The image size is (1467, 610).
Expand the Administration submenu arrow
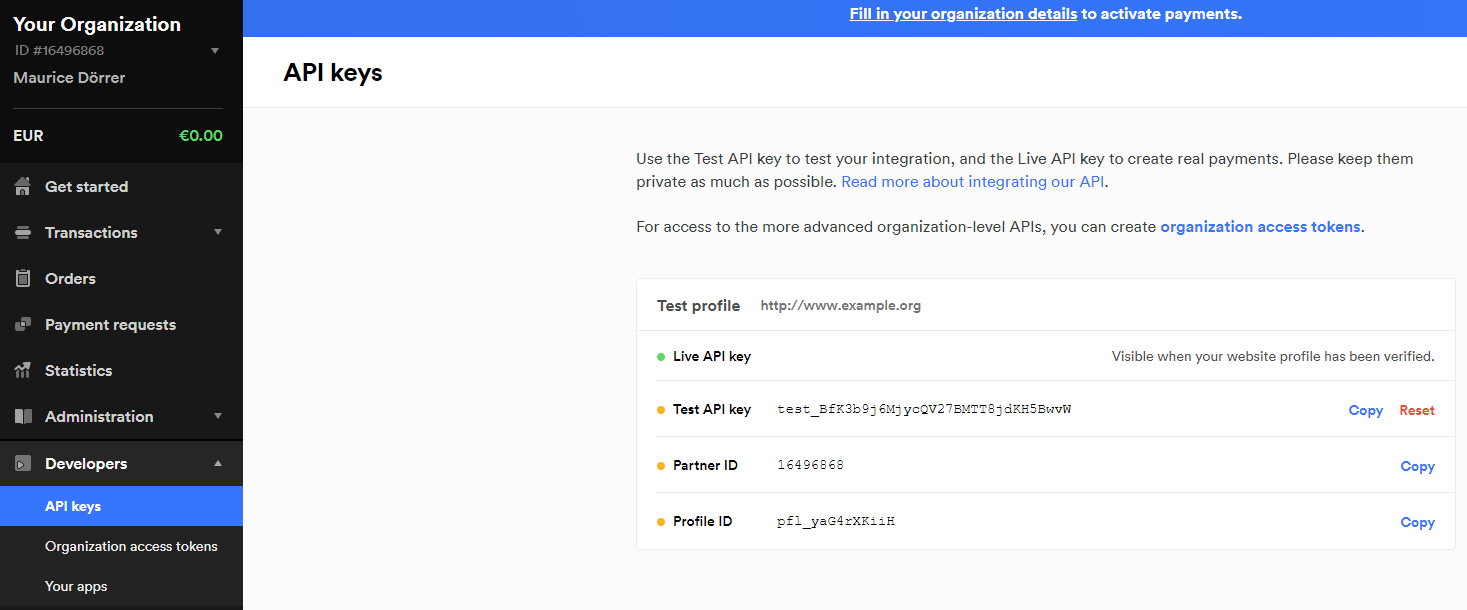[217, 416]
